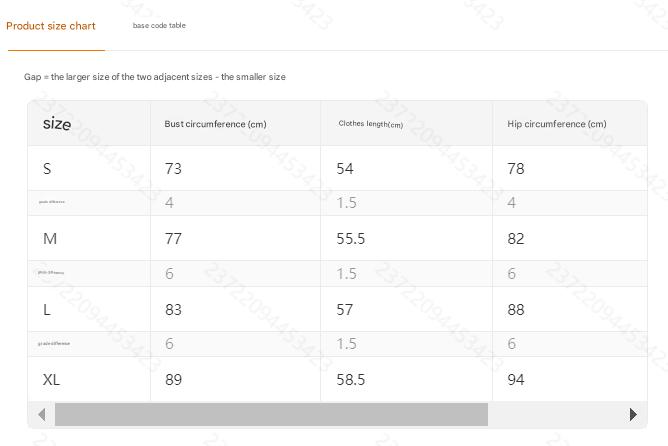Viewport: 668px width, 446px height.
Task: Click the Gap explanation text above the table
Action: pos(155,77)
